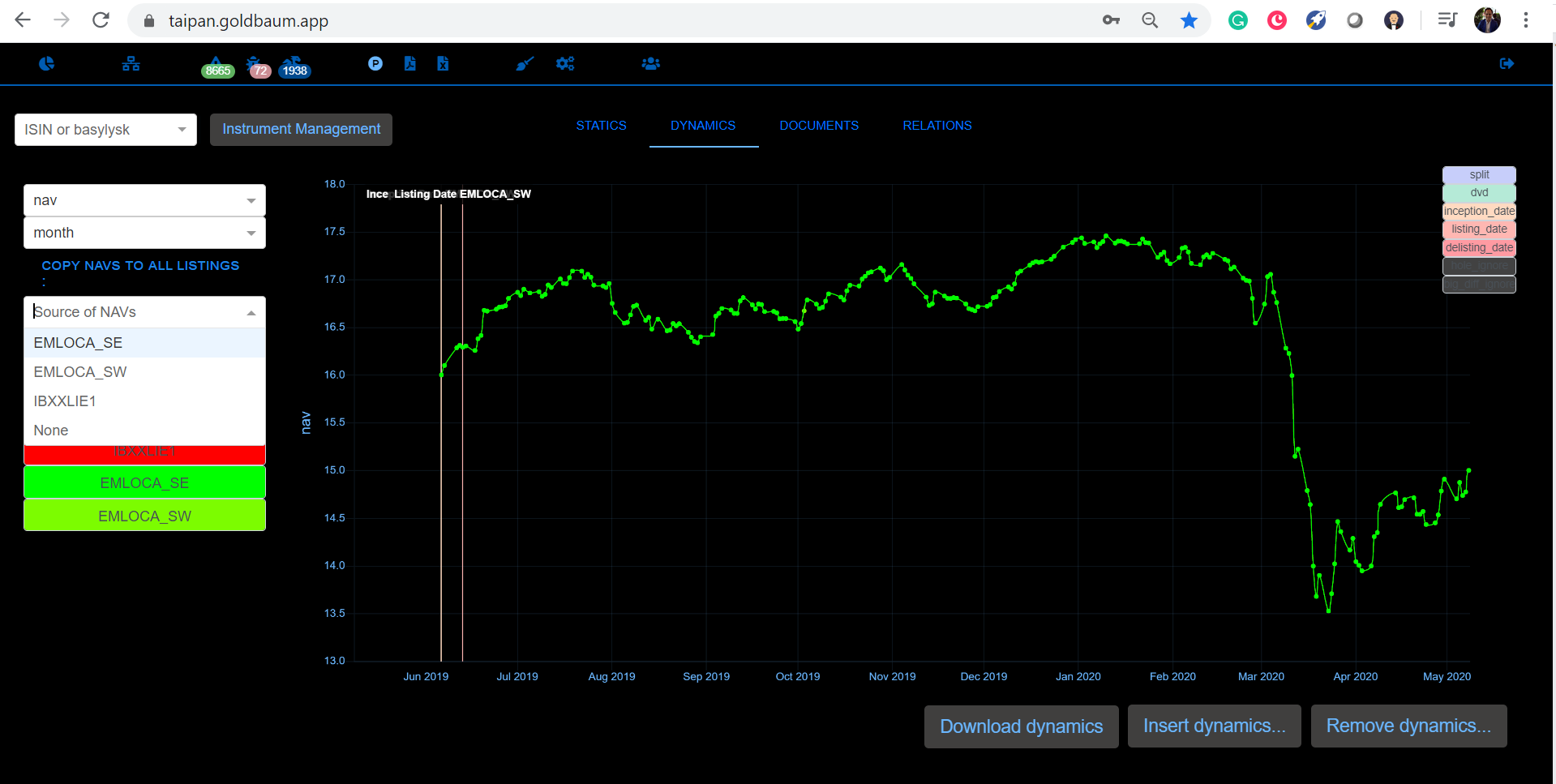Click the media control playlist icon
This screenshot has height=784, width=1556.
1447,20
